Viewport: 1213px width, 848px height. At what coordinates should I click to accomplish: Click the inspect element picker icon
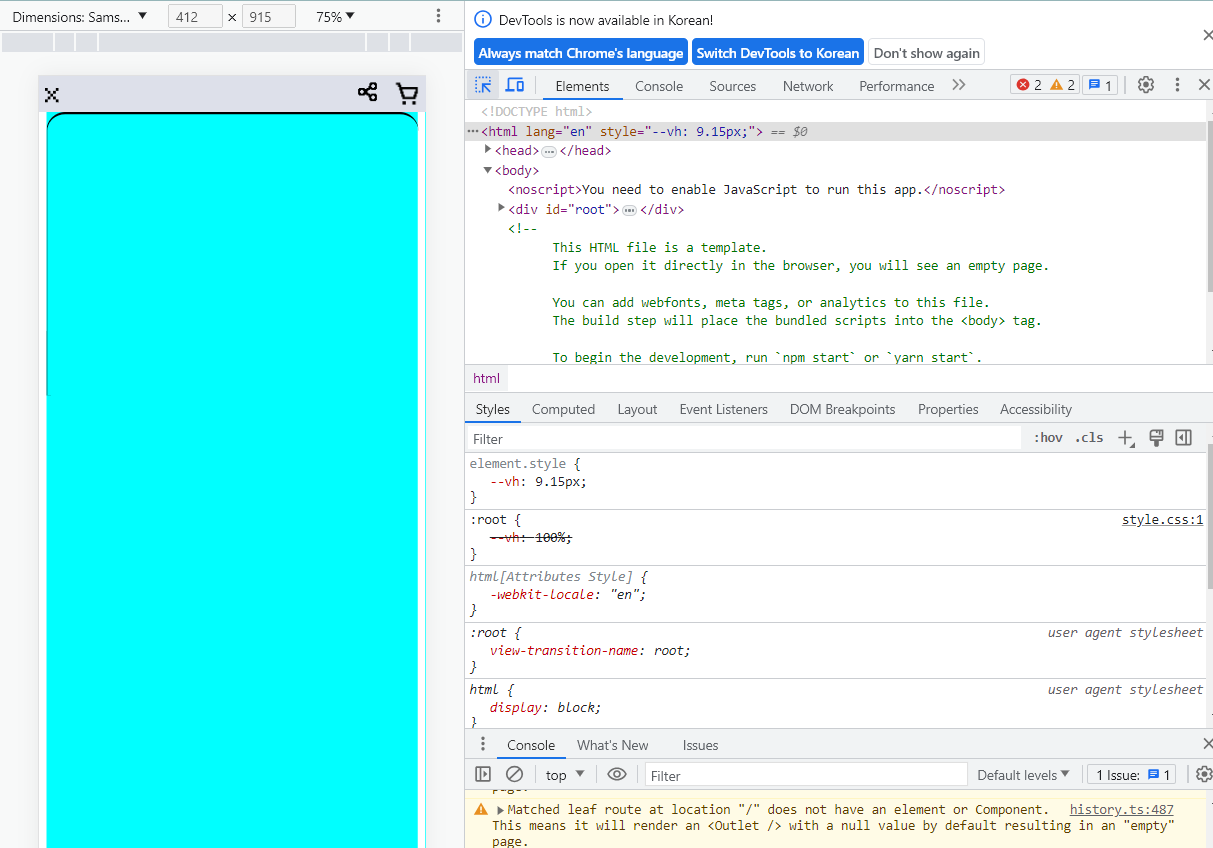point(484,85)
